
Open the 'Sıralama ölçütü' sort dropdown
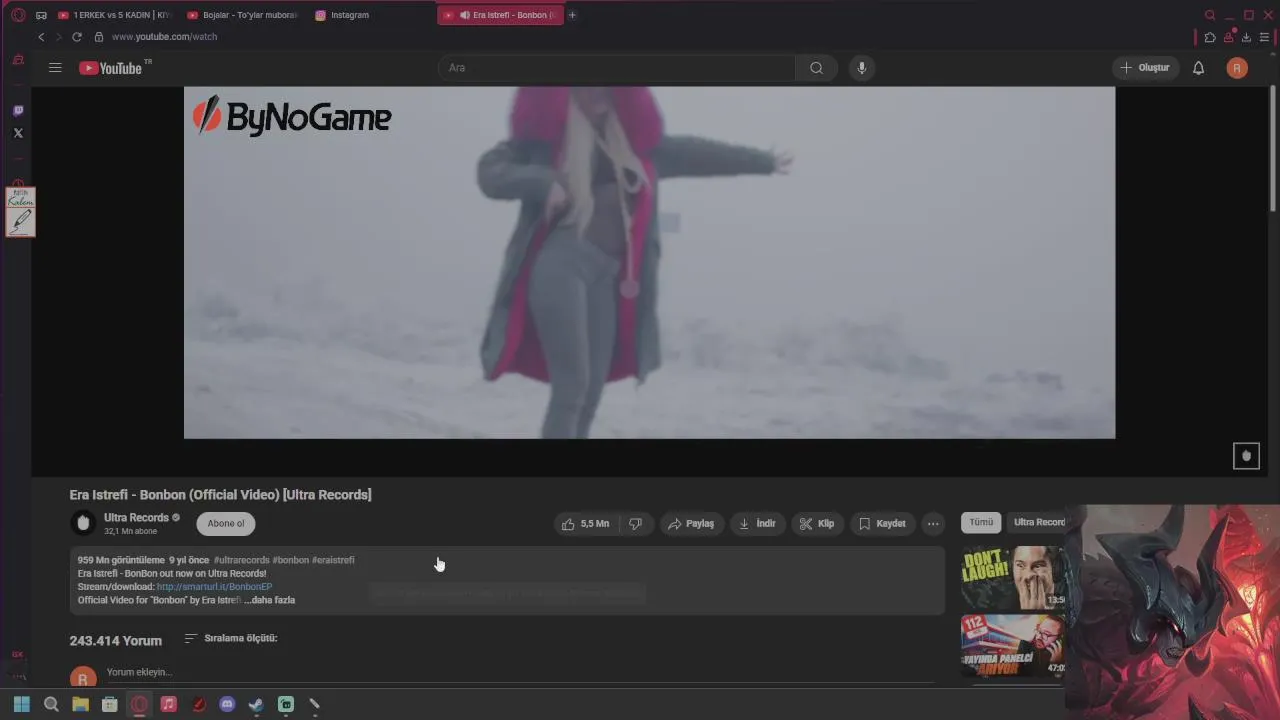(231, 638)
